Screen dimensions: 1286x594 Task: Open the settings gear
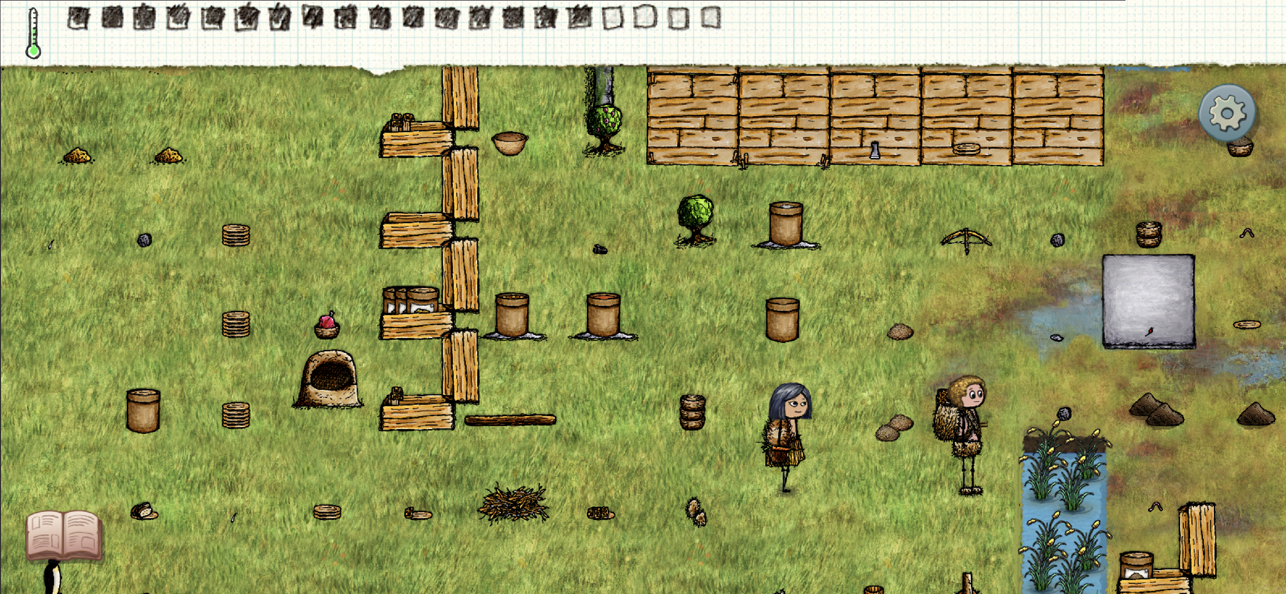(1227, 113)
